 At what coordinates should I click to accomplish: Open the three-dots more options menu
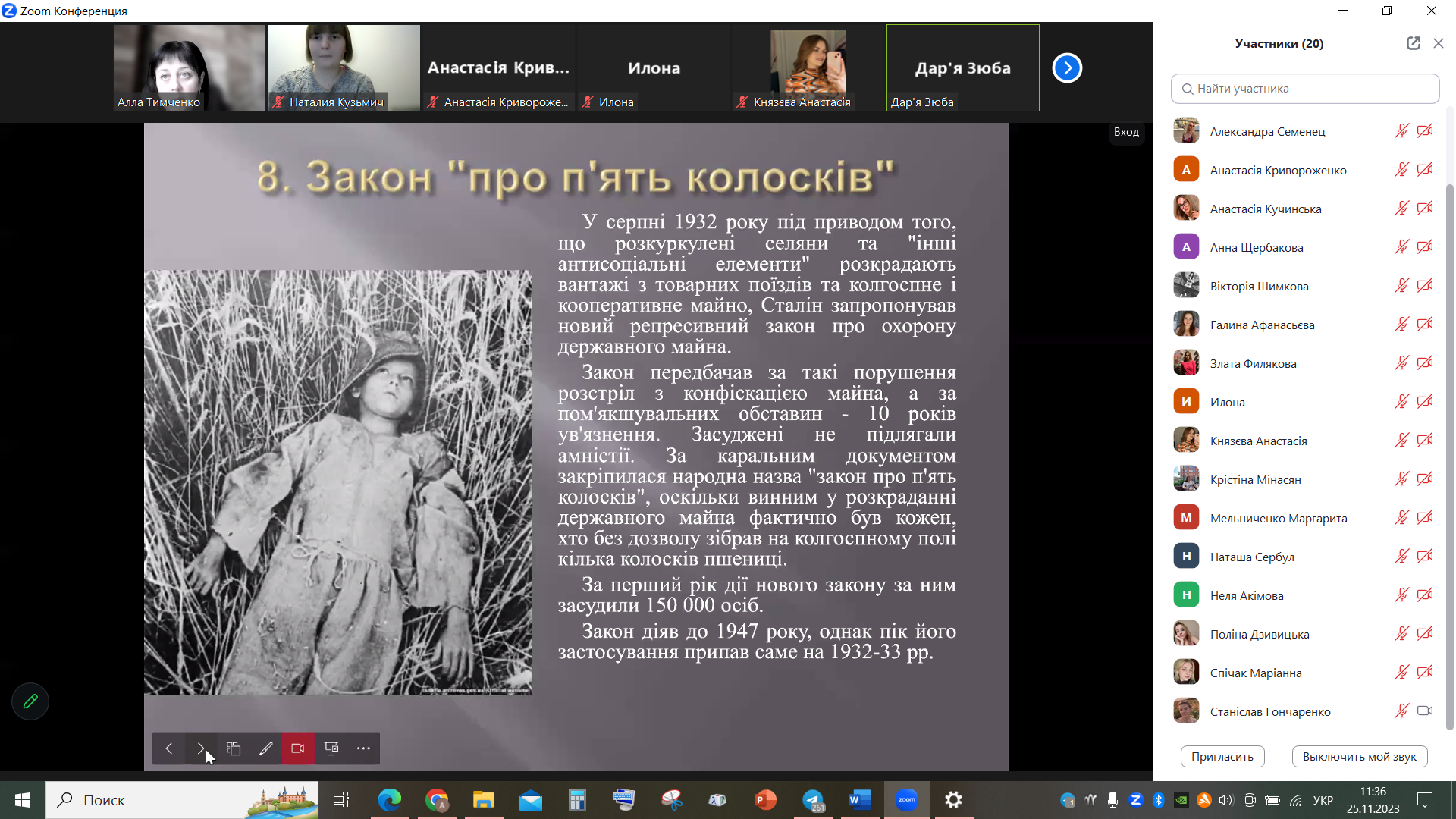[364, 748]
